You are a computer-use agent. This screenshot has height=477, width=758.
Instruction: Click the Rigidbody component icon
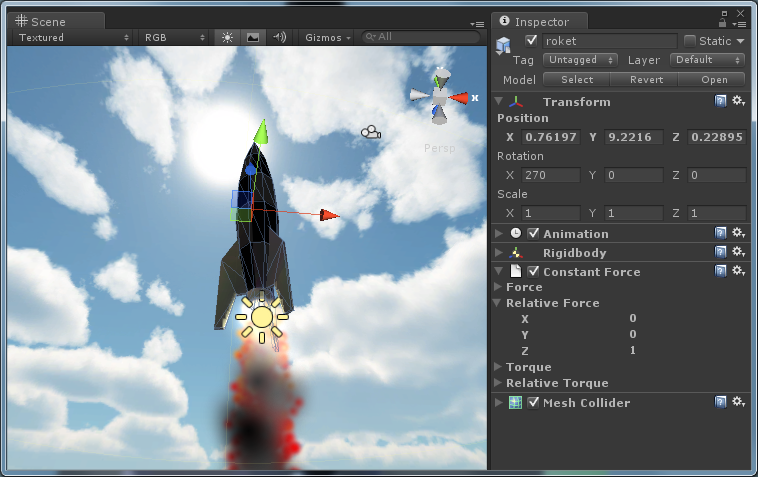coord(515,253)
